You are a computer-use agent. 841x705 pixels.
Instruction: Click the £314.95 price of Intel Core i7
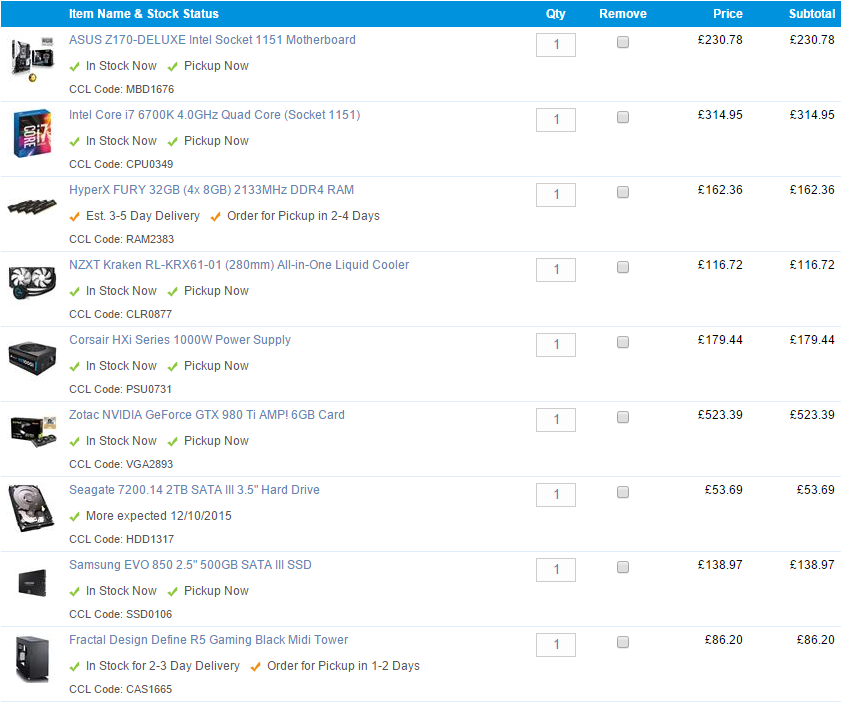[720, 115]
